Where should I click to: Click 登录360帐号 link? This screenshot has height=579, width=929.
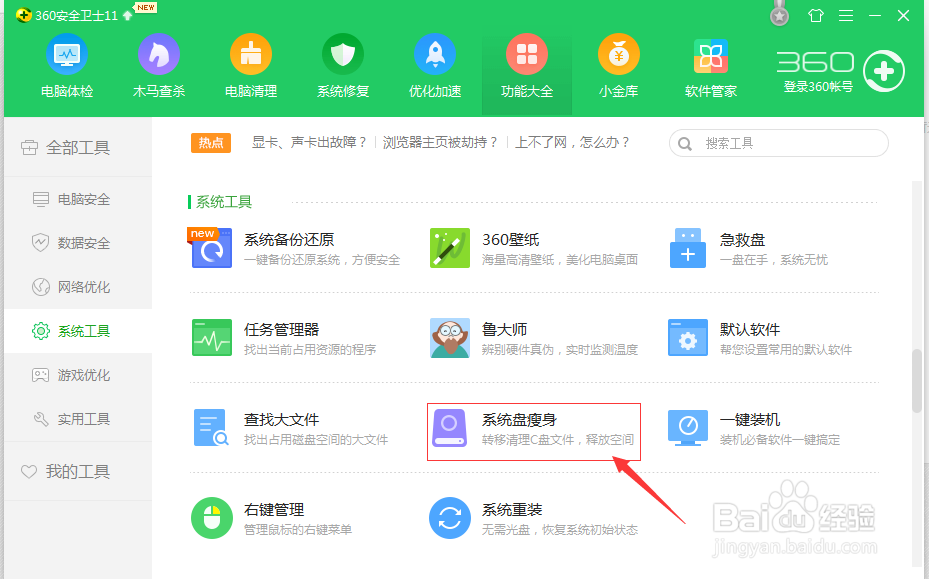click(x=818, y=87)
